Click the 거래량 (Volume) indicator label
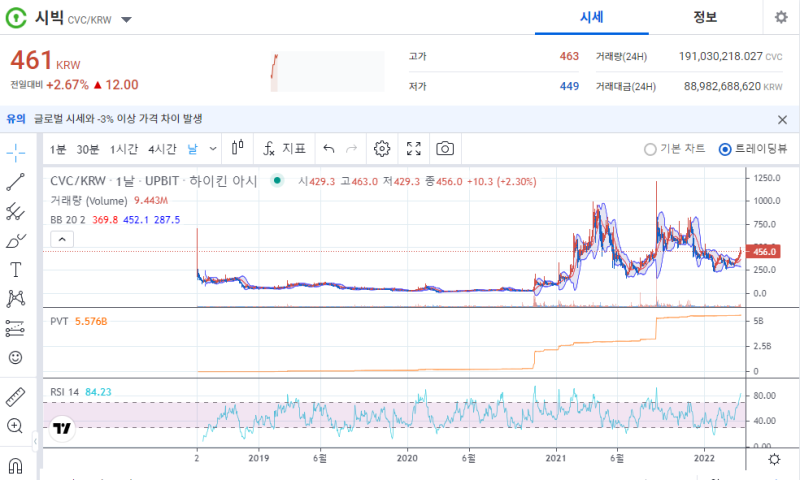 [89, 201]
